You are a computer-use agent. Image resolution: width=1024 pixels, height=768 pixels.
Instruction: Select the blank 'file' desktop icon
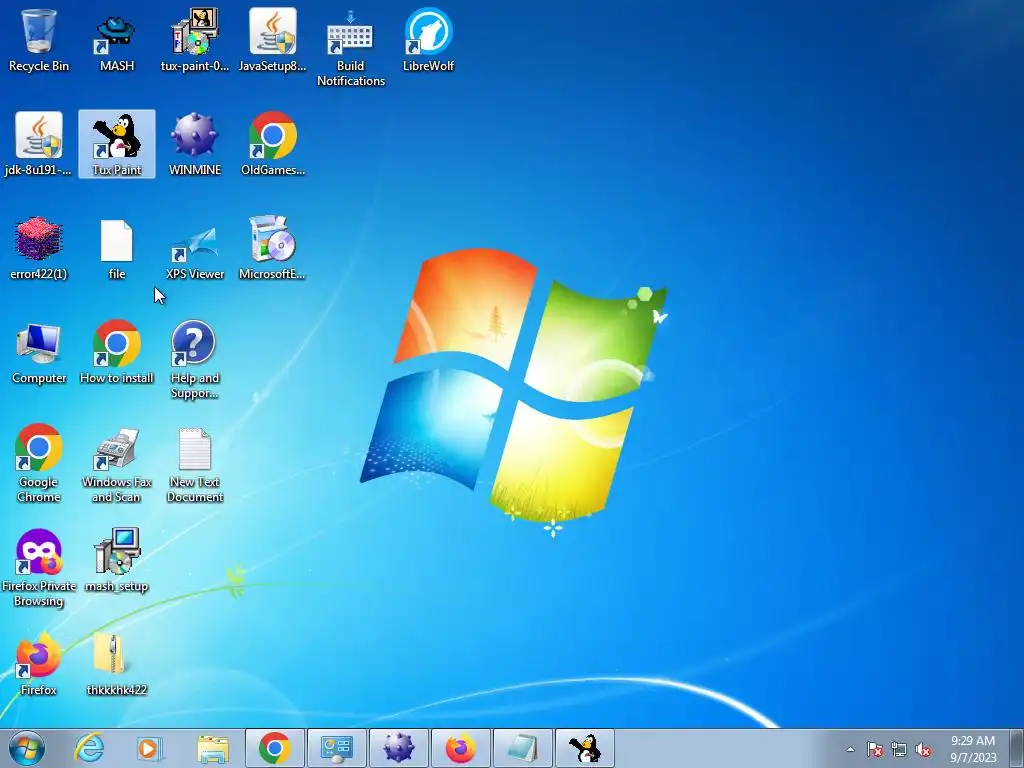[x=117, y=248]
